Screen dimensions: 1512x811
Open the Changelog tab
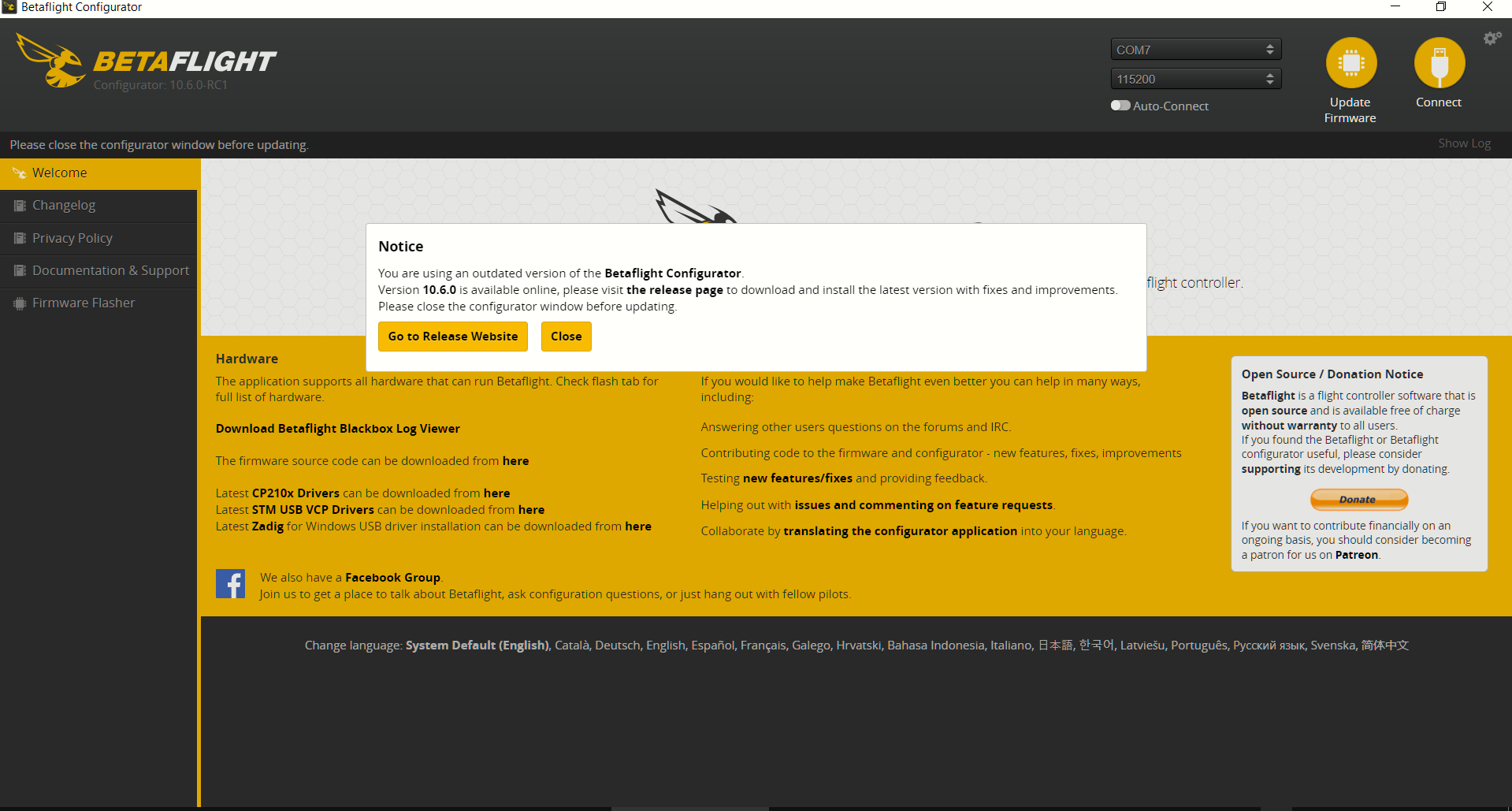click(98, 206)
